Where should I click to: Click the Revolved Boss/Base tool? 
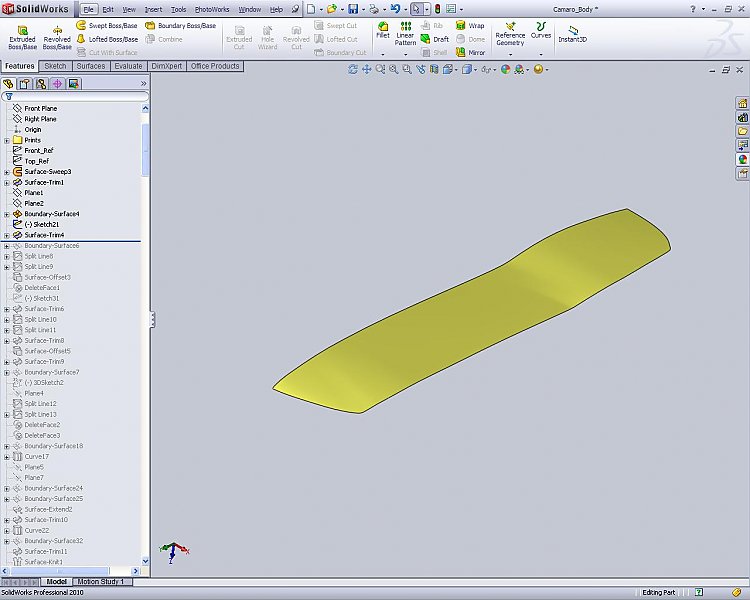tap(57, 38)
